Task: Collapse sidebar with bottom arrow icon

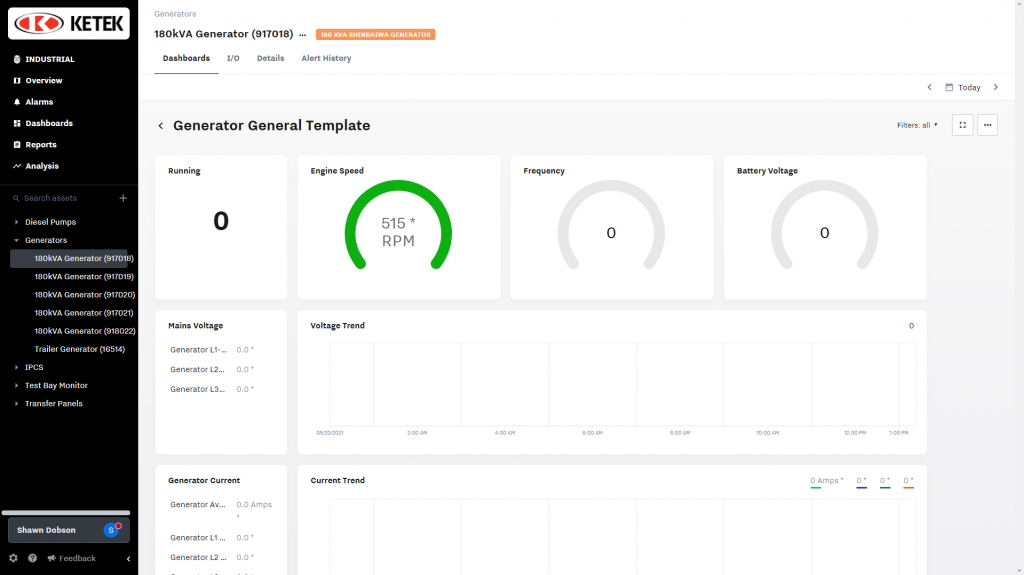Action: point(128,559)
